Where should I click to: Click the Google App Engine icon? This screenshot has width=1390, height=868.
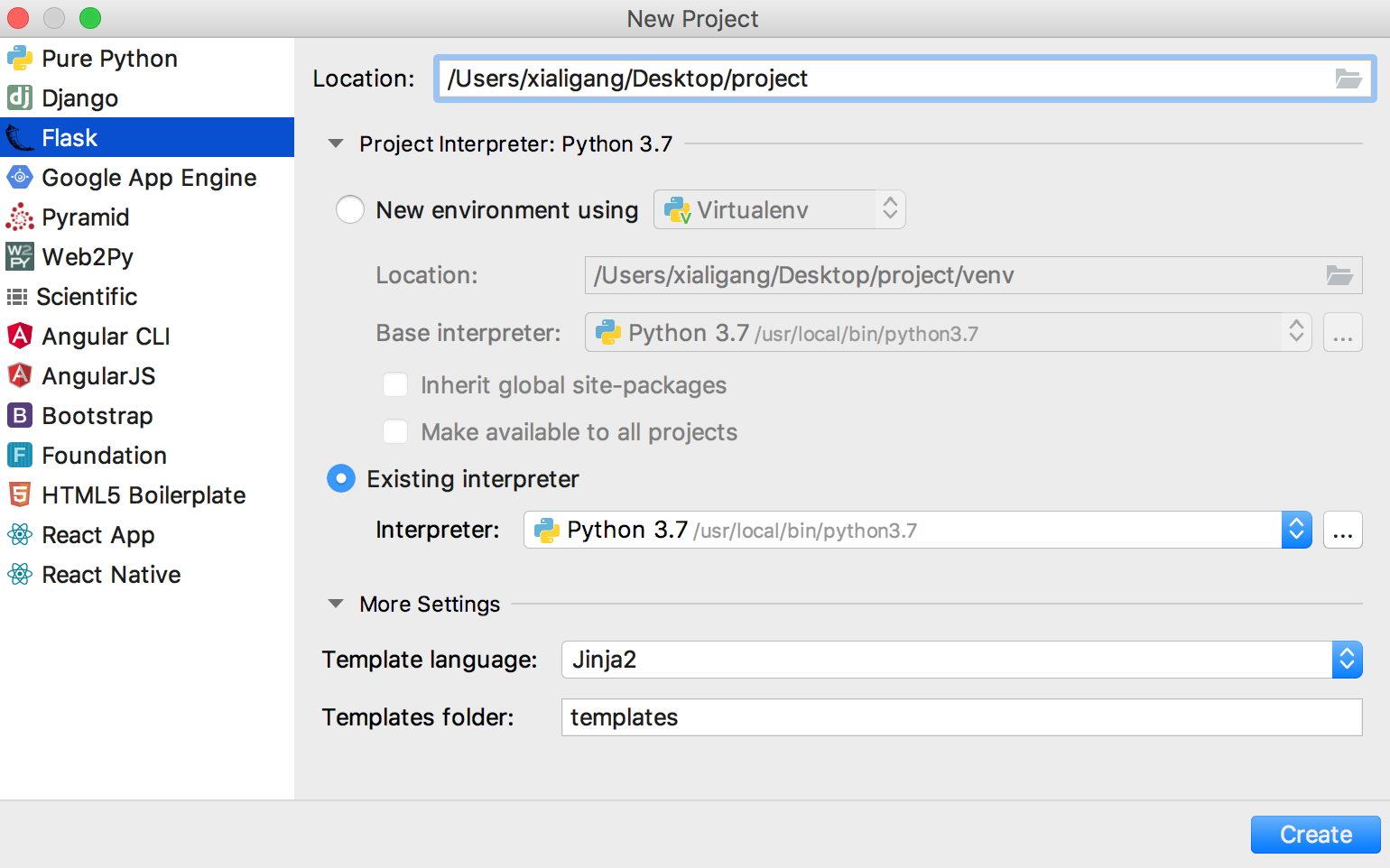[20, 178]
